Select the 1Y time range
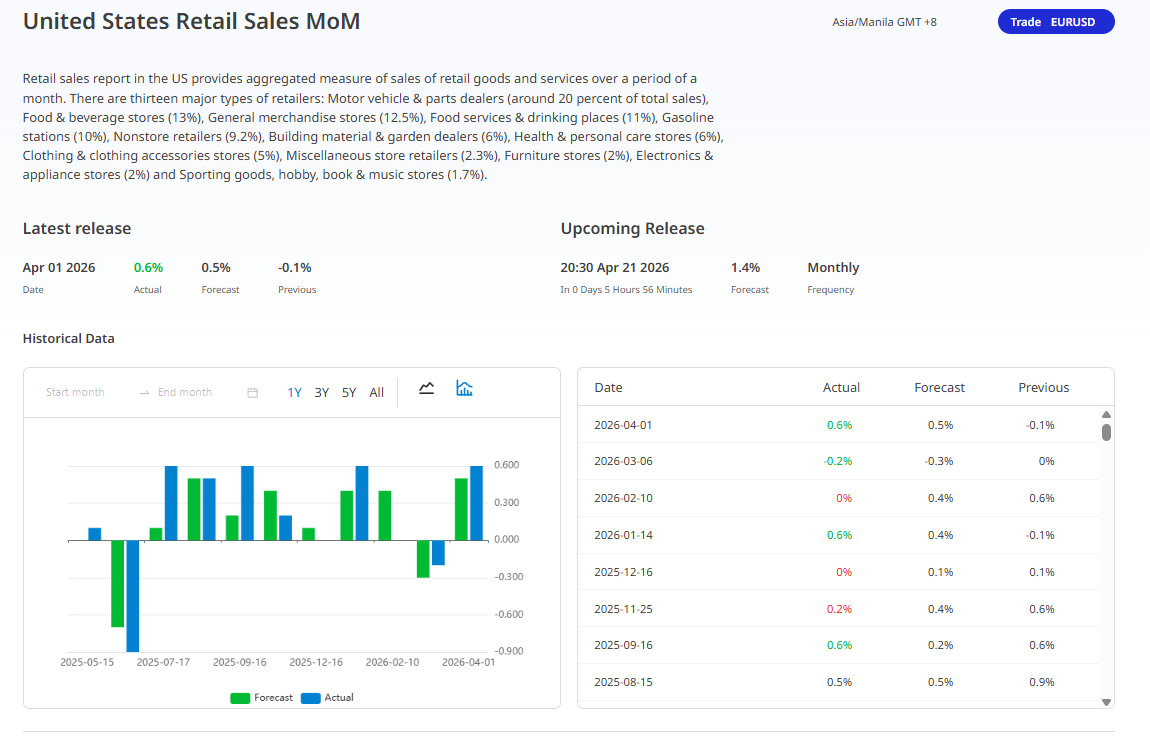Image resolution: width=1150 pixels, height=743 pixels. tap(294, 393)
